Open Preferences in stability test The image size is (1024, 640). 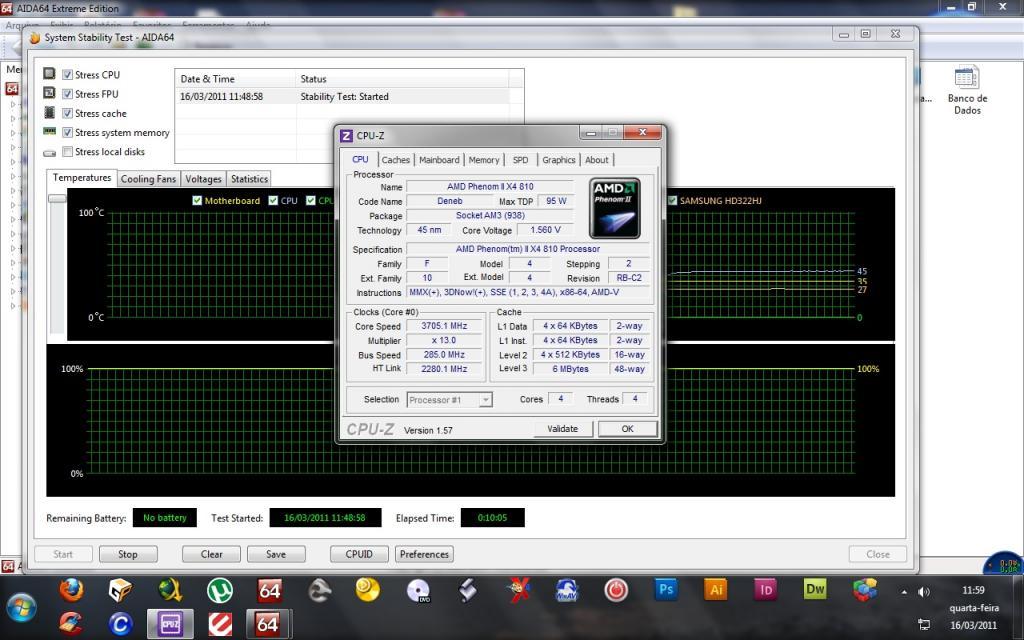pos(424,554)
